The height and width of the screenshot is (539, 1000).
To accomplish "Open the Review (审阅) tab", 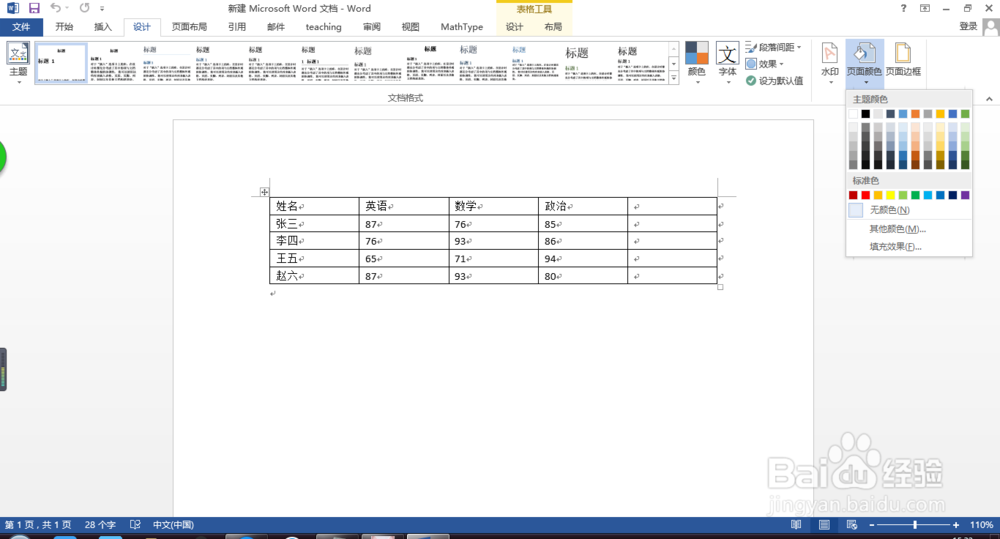I will point(372,27).
